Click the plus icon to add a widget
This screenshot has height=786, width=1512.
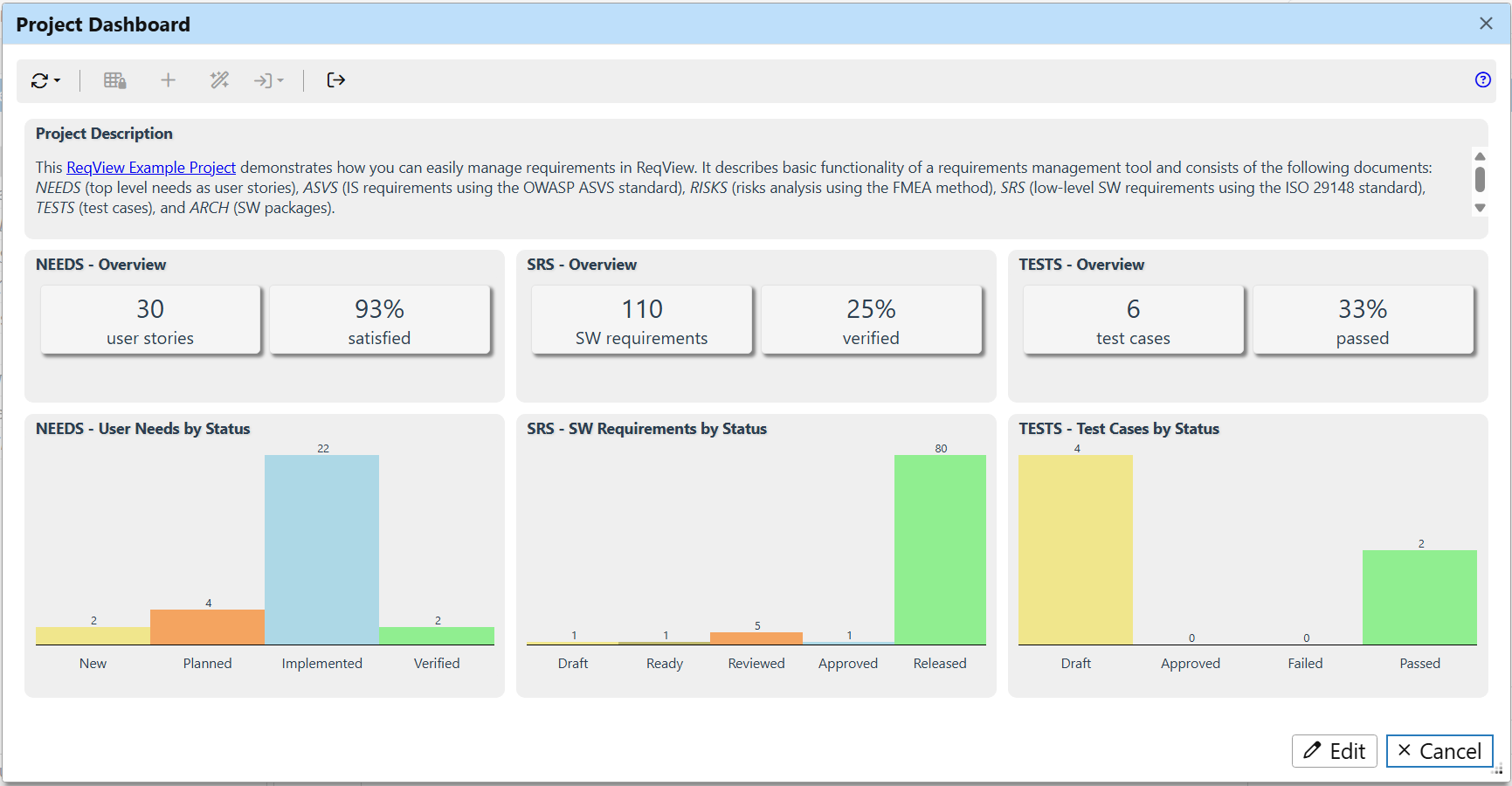pyautogui.click(x=168, y=80)
